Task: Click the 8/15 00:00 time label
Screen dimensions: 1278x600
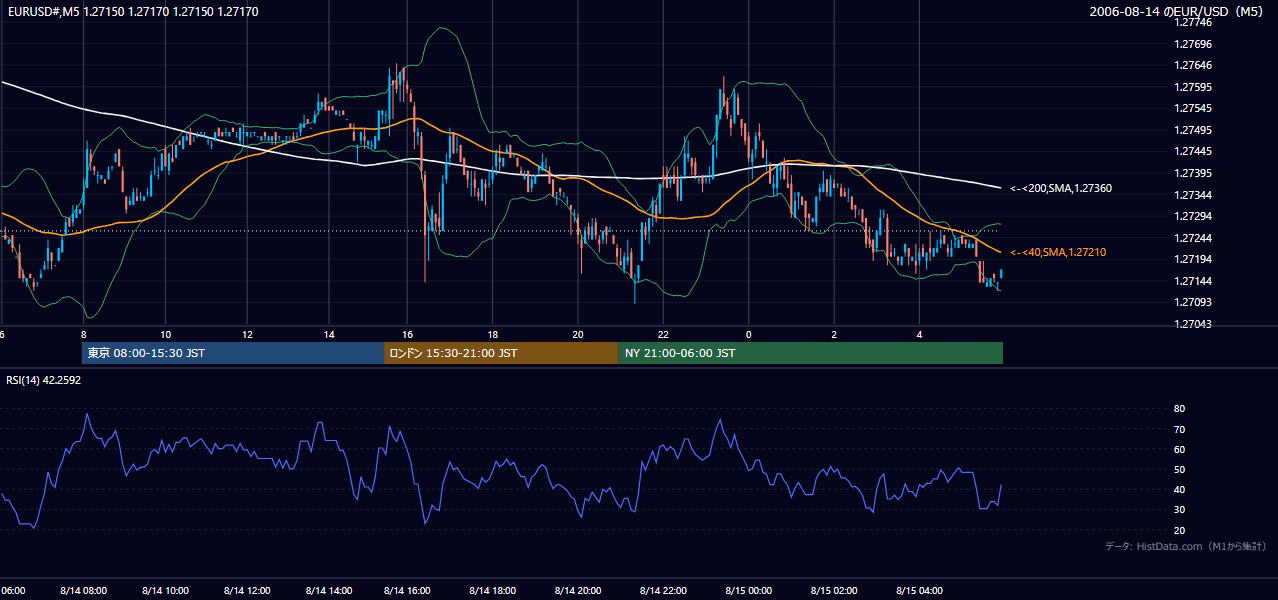Action: coord(749,591)
